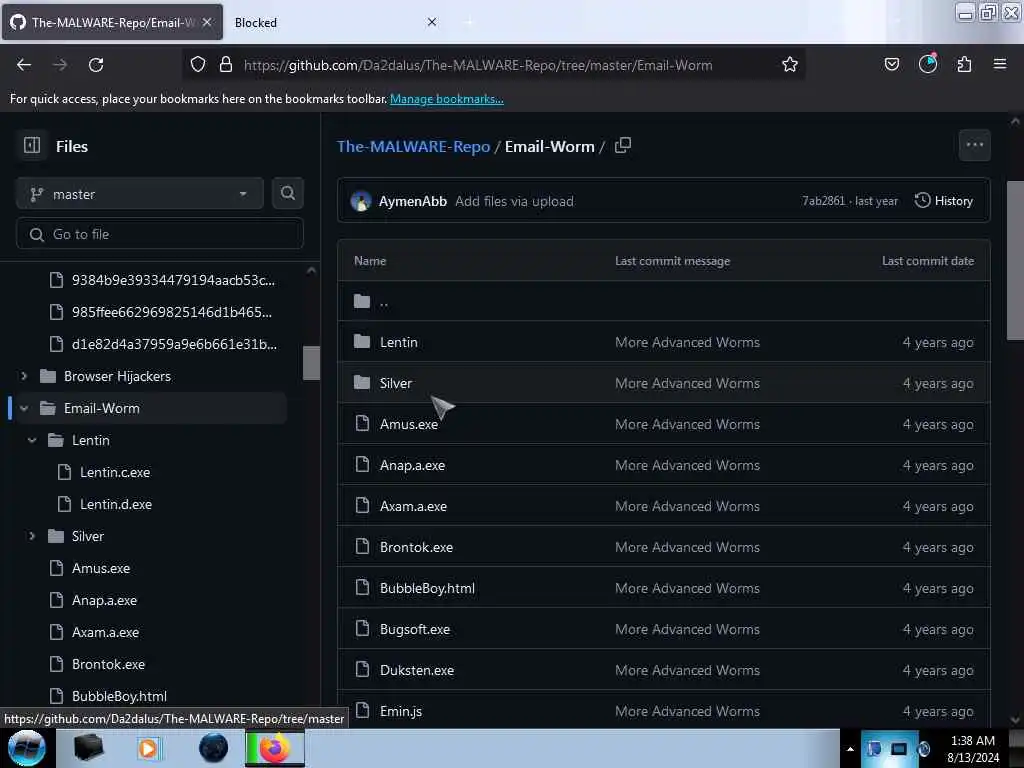Open Amus.exe in the file list

click(x=409, y=424)
